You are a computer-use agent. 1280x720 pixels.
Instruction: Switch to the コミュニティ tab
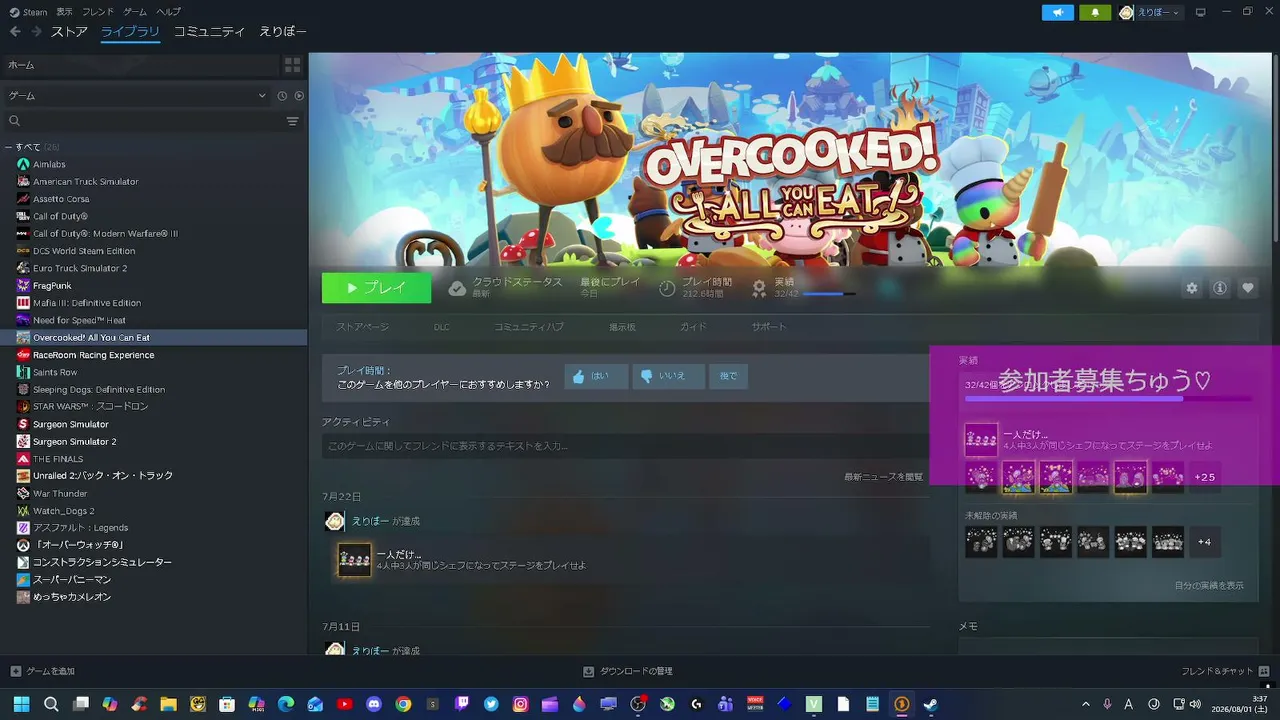pyautogui.click(x=209, y=32)
